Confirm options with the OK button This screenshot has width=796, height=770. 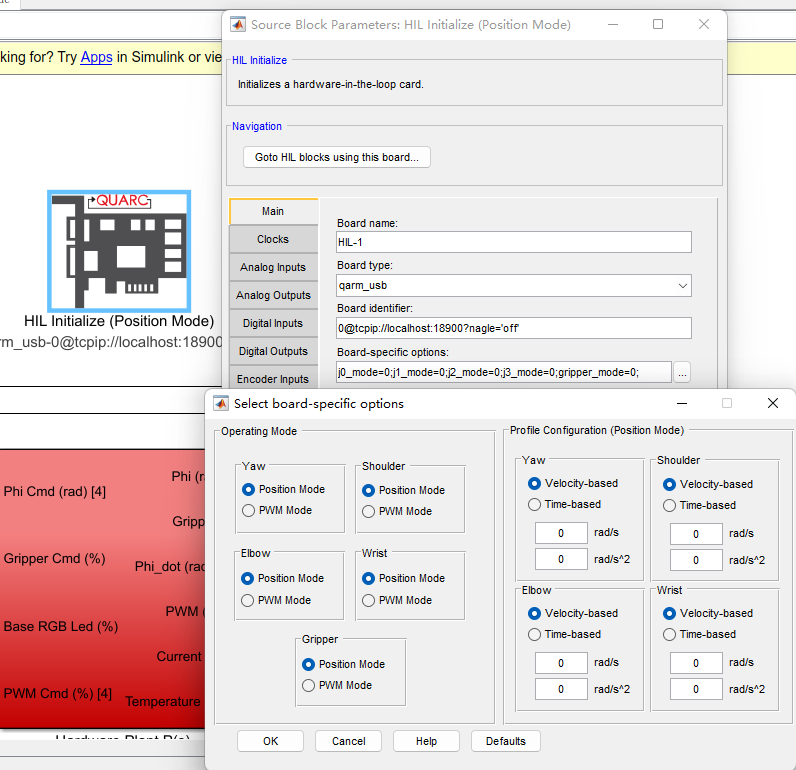270,741
